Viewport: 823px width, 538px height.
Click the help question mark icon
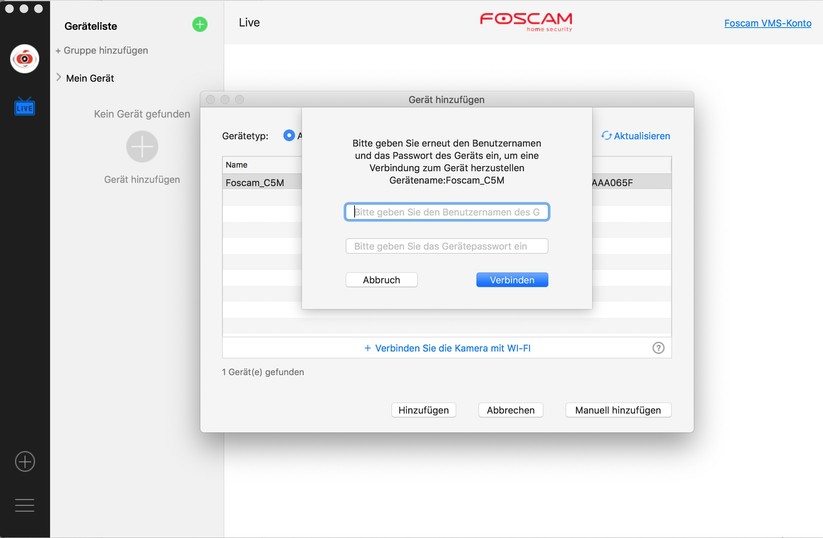point(658,347)
